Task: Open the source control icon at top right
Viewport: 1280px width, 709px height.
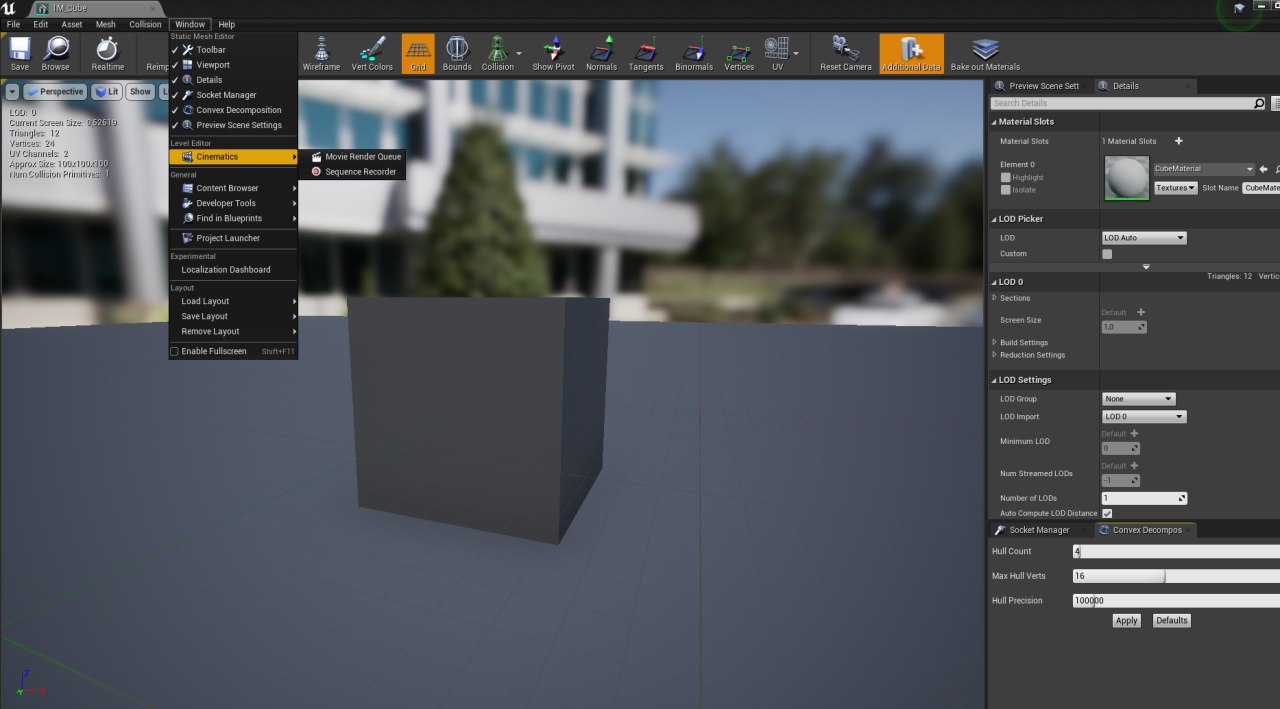Action: point(1239,8)
